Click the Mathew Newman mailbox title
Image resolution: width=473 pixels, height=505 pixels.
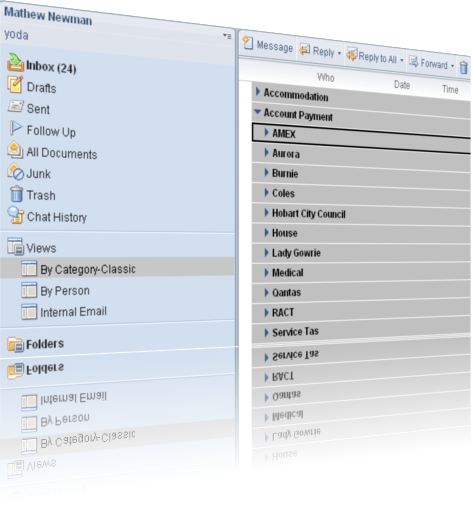tap(48, 16)
